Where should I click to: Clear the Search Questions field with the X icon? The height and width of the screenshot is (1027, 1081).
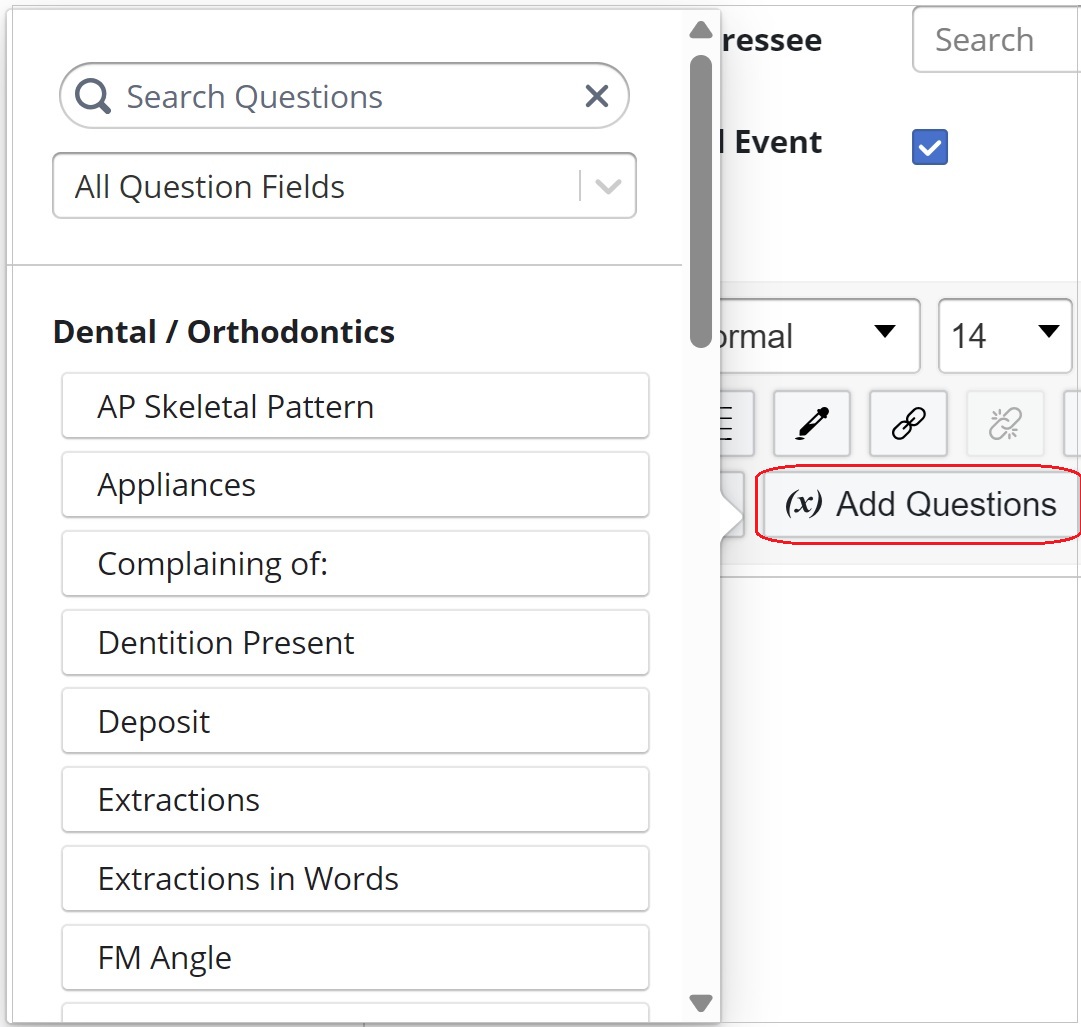click(x=596, y=95)
